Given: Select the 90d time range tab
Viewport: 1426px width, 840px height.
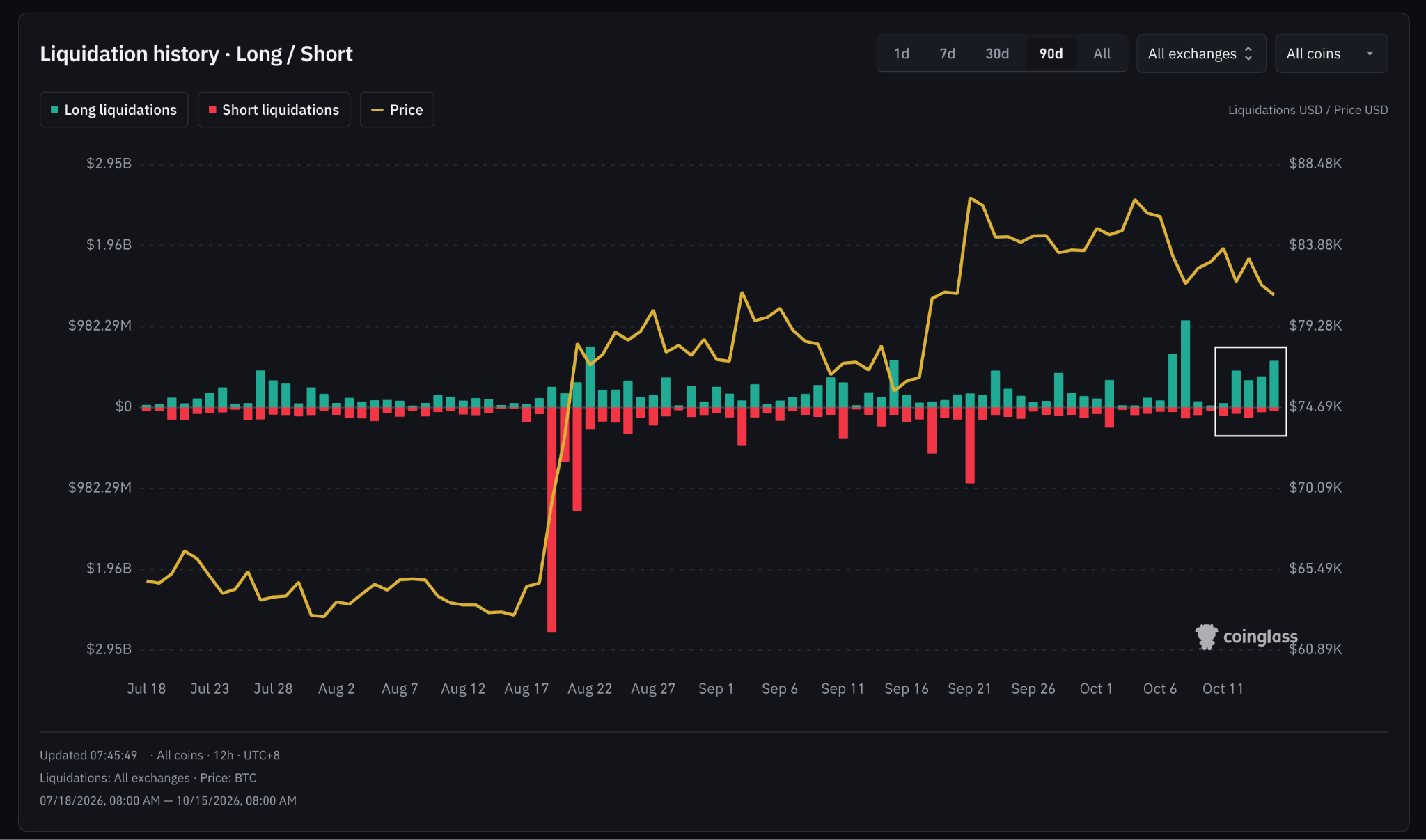Looking at the screenshot, I should click(x=1051, y=54).
